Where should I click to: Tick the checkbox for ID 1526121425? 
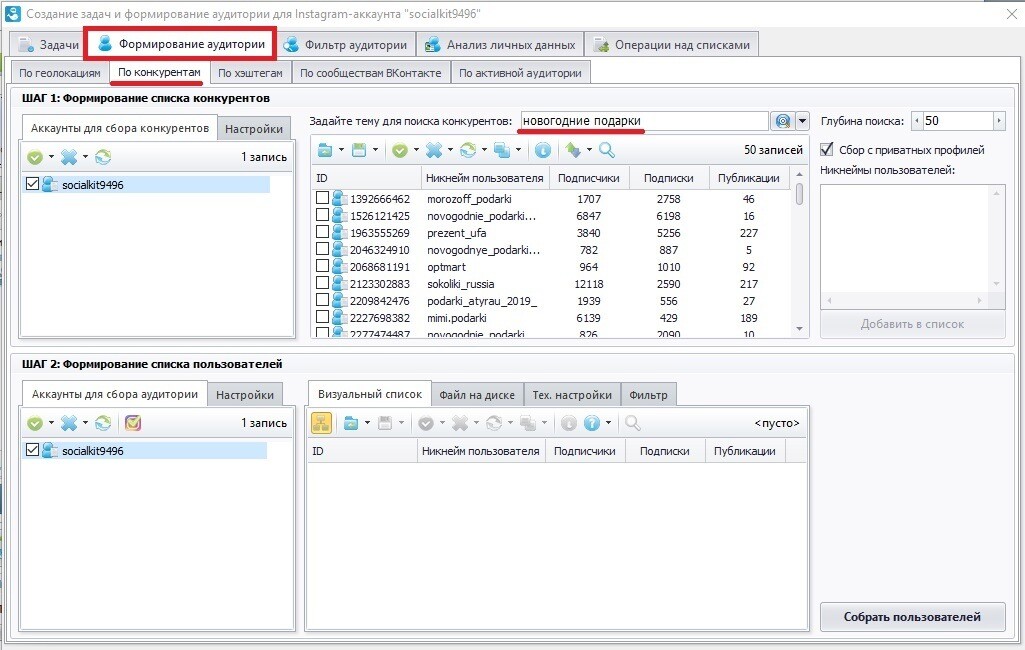322,214
